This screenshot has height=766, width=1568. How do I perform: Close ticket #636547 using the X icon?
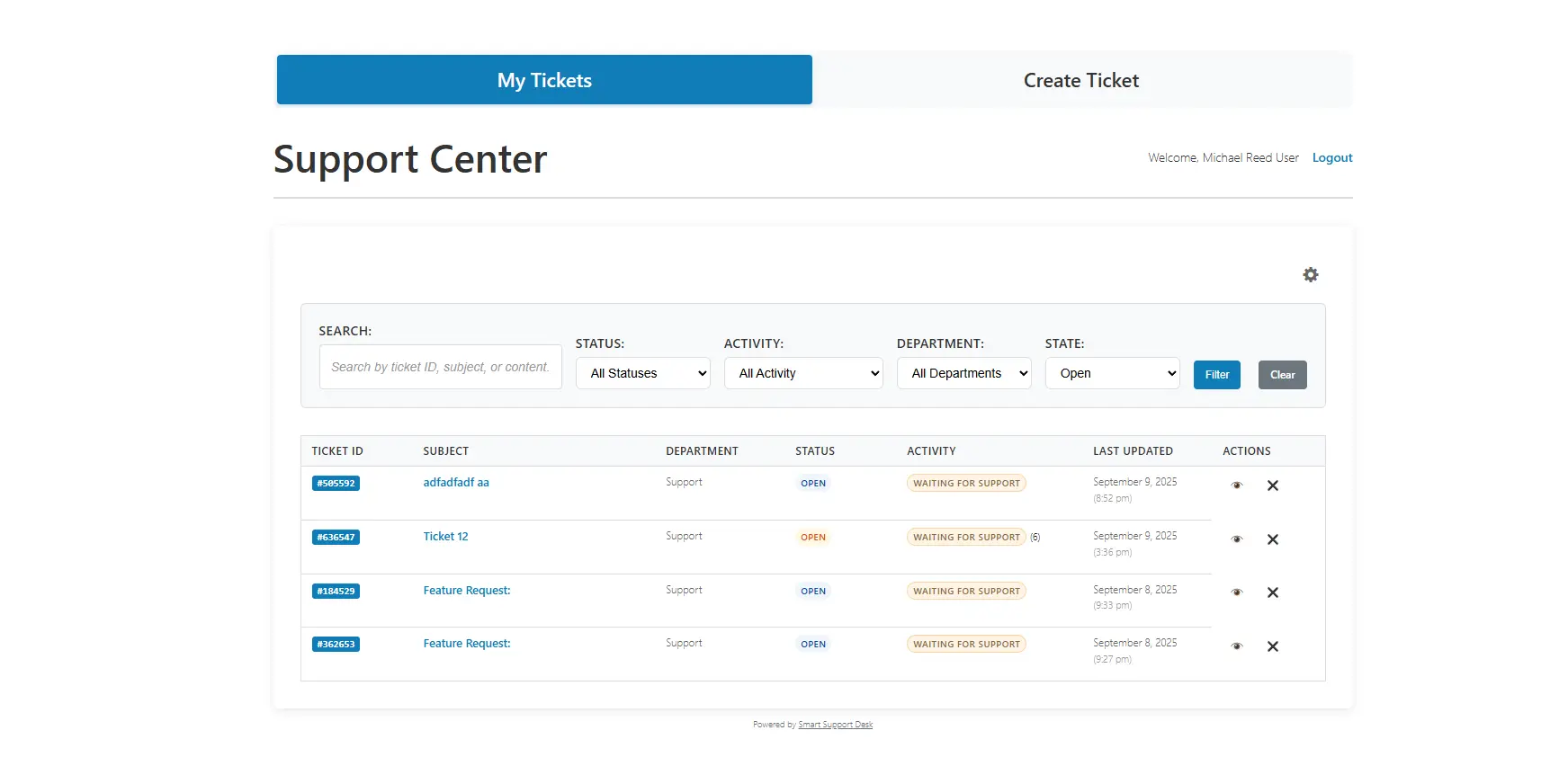coord(1273,539)
